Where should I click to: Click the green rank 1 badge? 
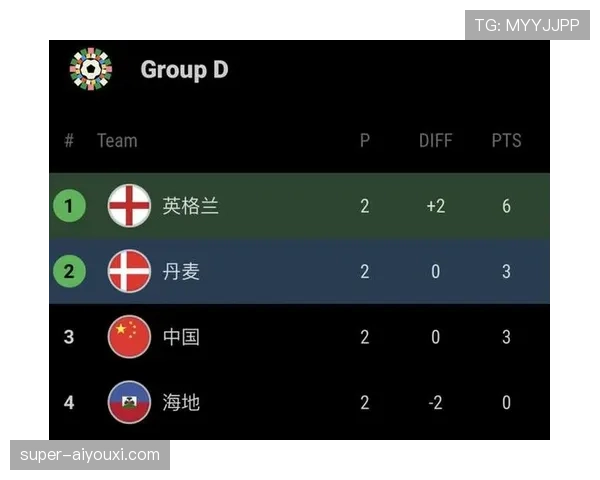point(69,206)
